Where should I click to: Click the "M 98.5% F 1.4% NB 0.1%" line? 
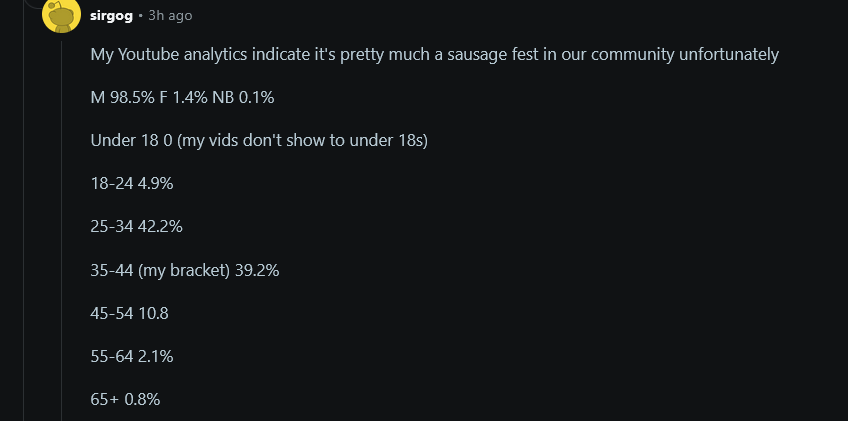182,97
